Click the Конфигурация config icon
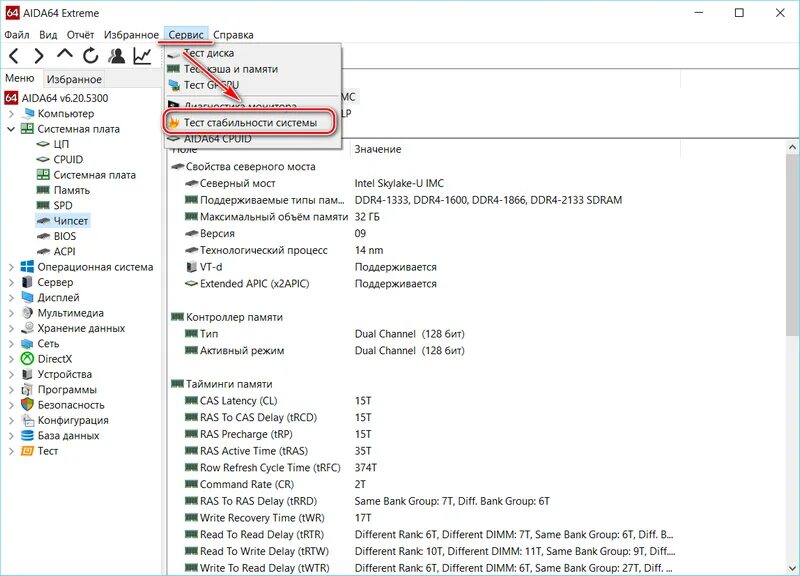This screenshot has height=576, width=800. tap(27, 420)
